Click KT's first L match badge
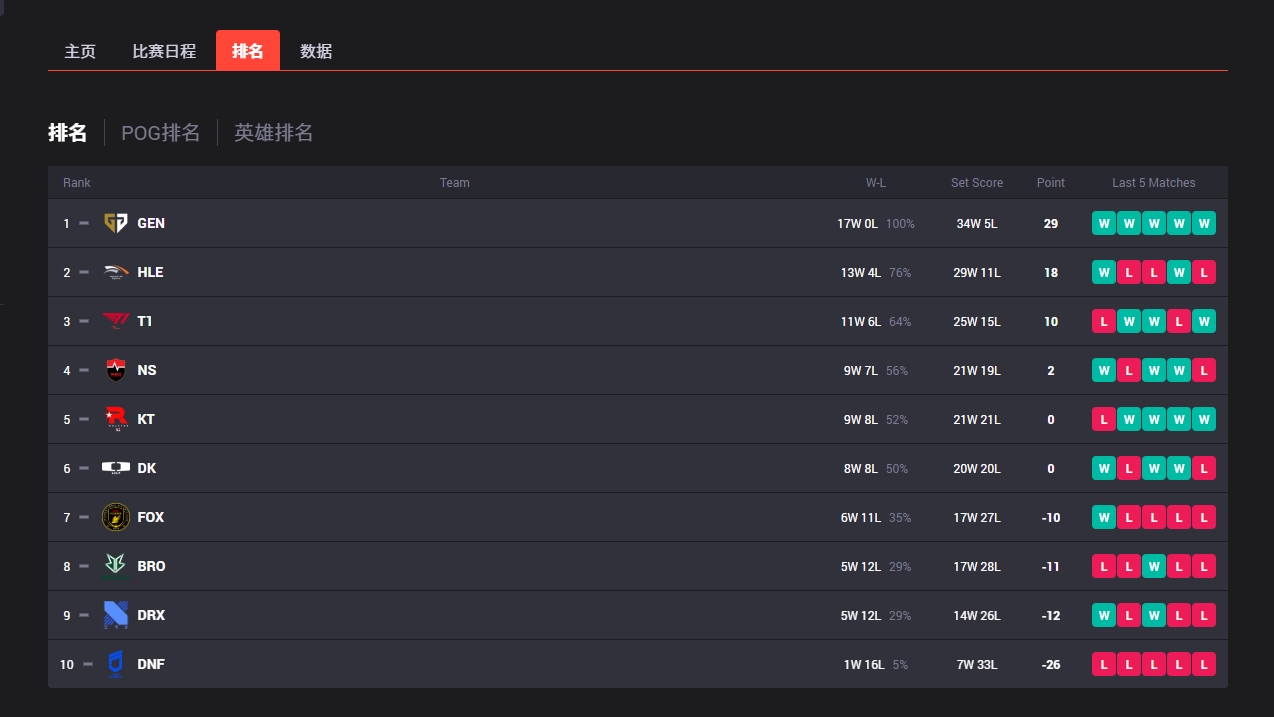1274x717 pixels. pos(1104,419)
